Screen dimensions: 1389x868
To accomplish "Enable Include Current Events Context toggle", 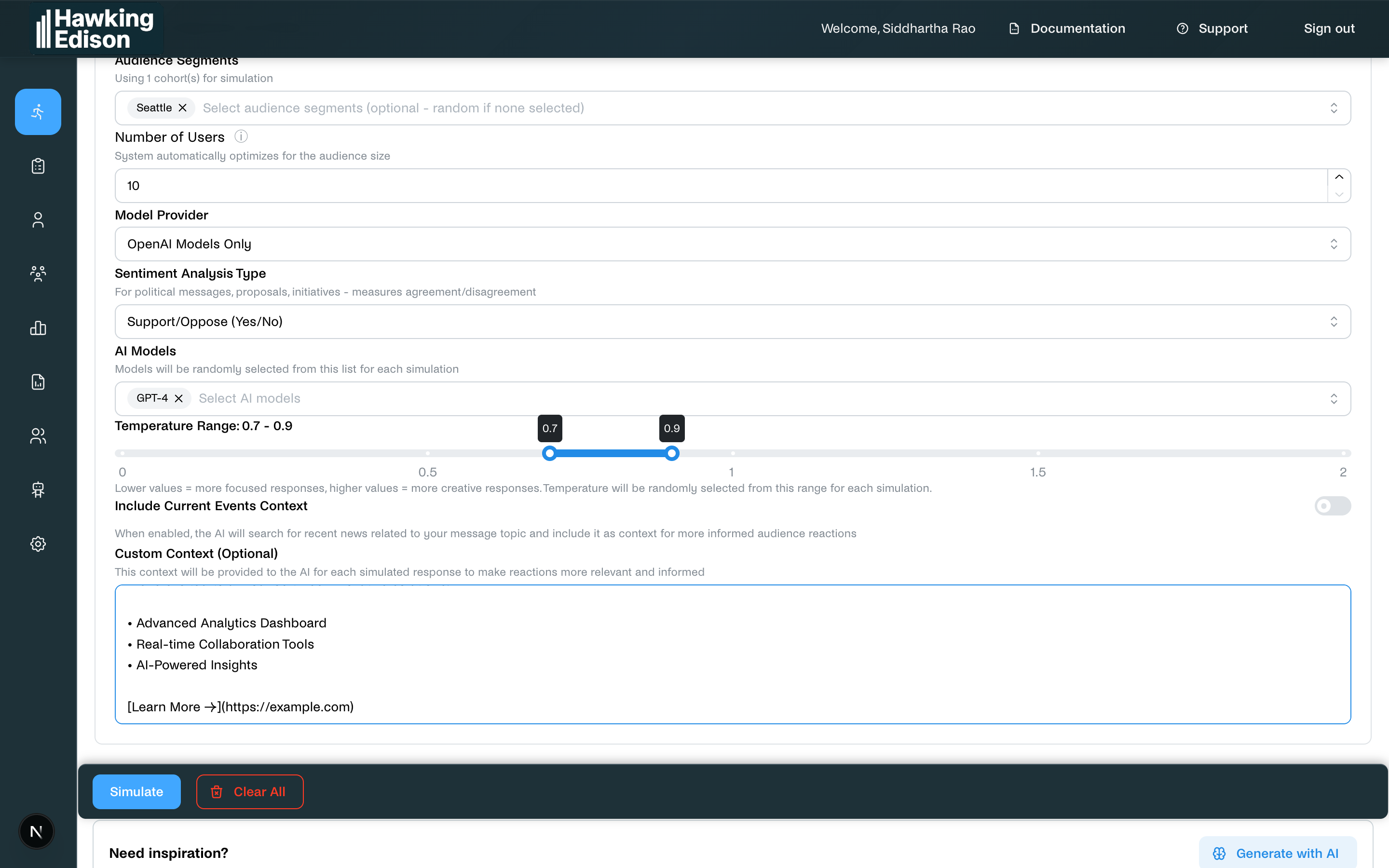I will pyautogui.click(x=1332, y=506).
